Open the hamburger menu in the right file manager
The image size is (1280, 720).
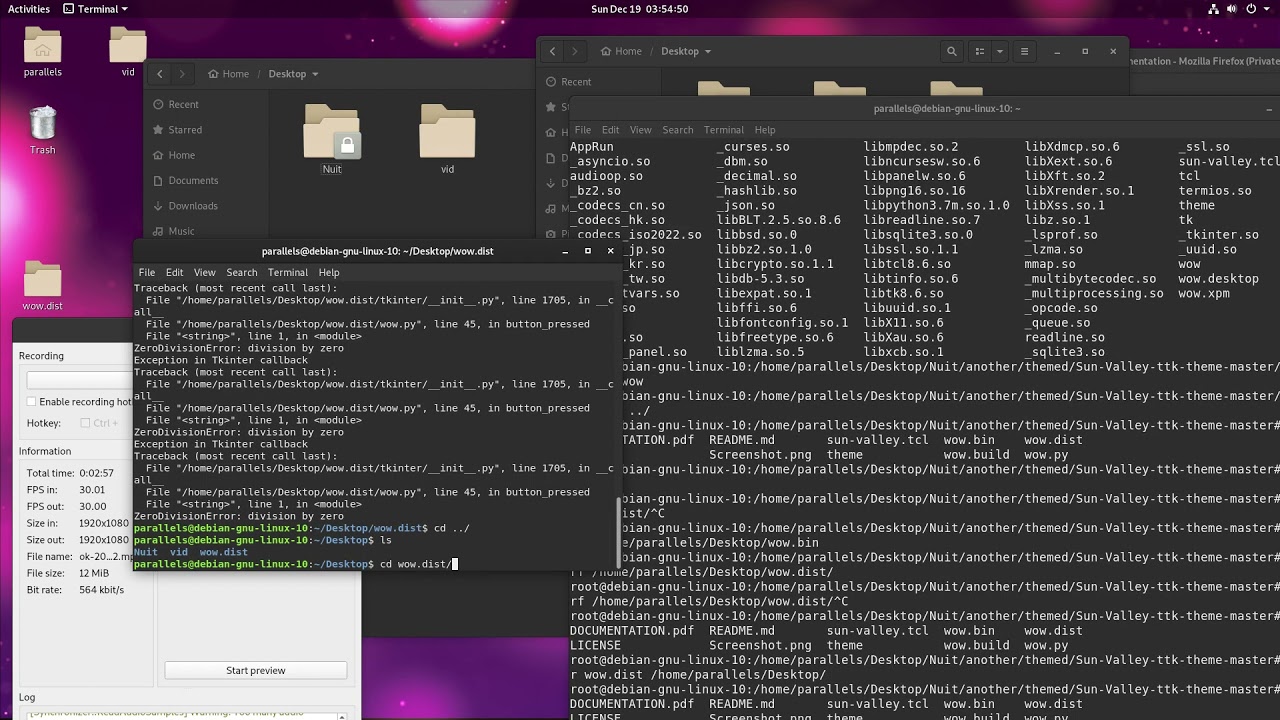(1024, 51)
